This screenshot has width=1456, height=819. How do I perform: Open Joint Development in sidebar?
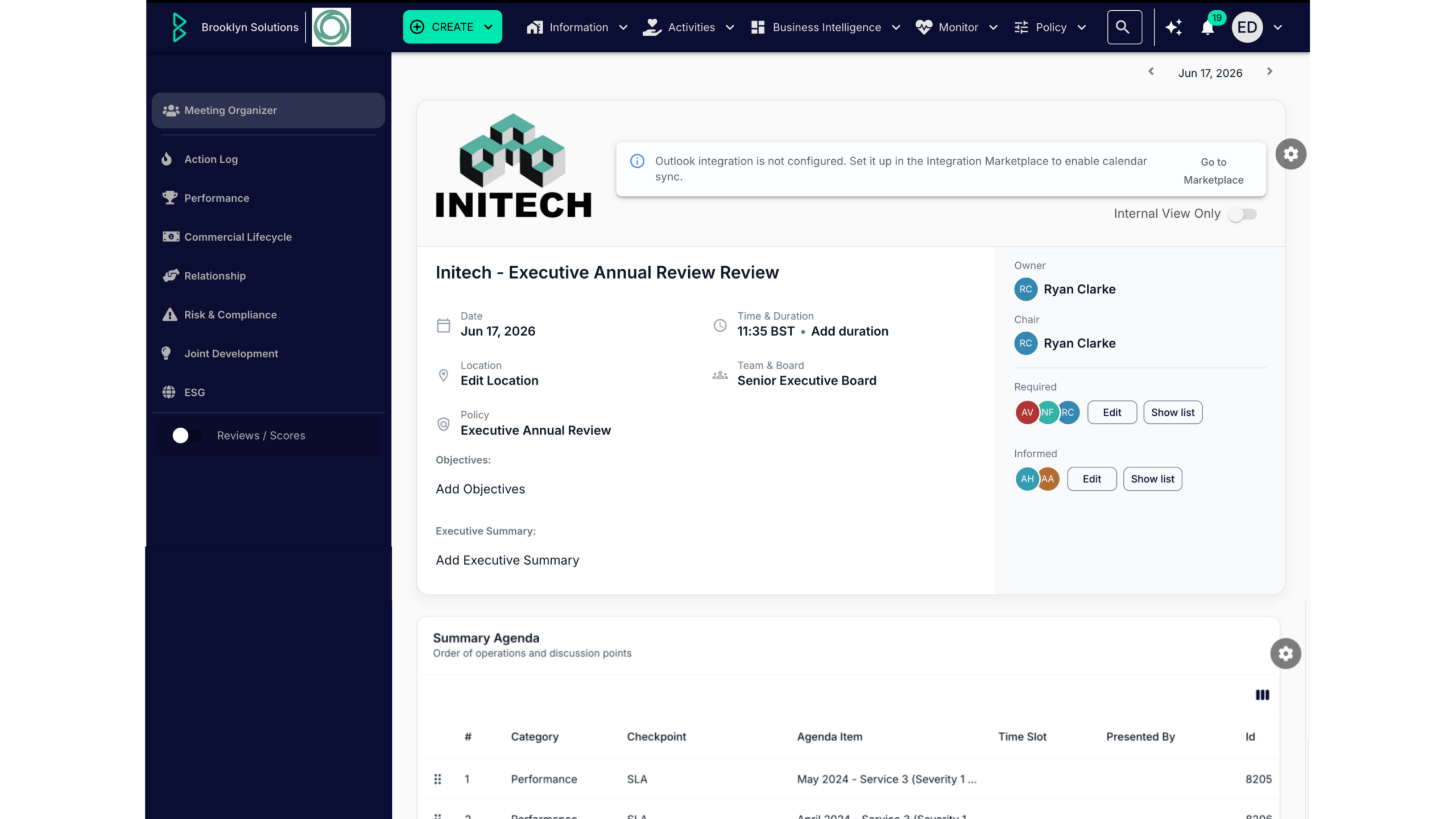(x=231, y=353)
